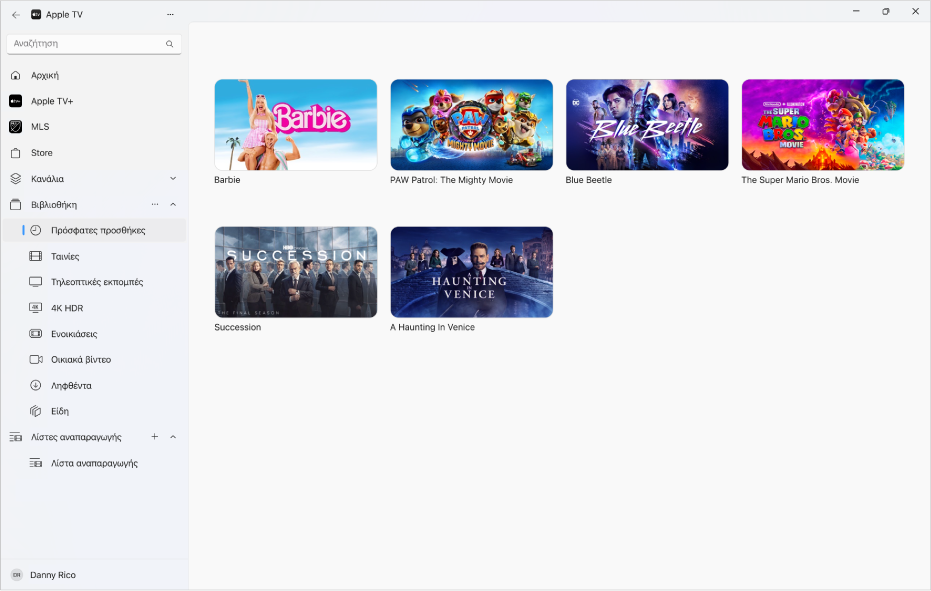This screenshot has height=591, width=931.
Task: Minimize the Apple TV window
Action: click(856, 11)
